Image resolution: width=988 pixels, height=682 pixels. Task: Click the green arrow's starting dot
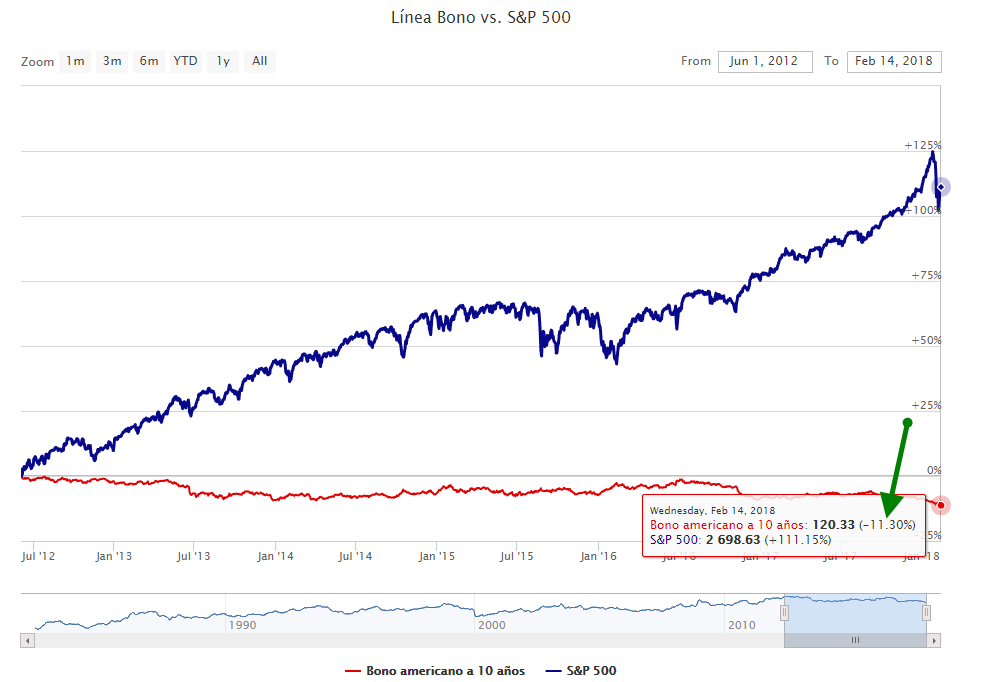coord(907,422)
